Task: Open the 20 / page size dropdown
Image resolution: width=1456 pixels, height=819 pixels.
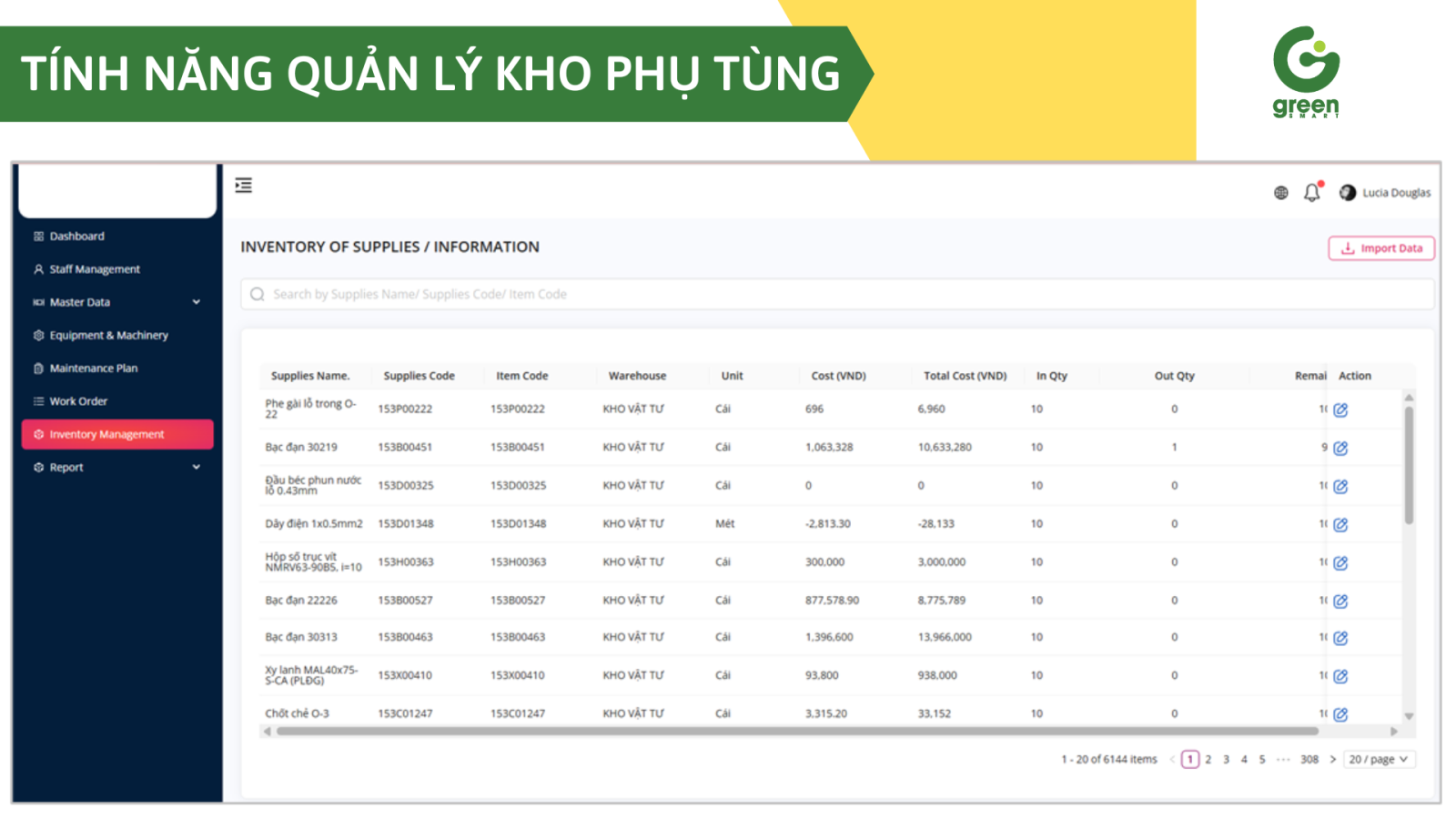Action: click(x=1379, y=759)
